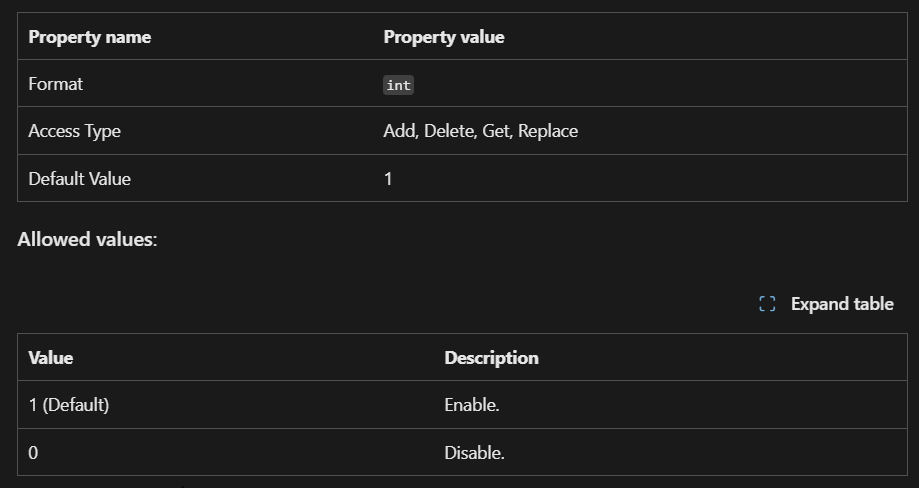Select the Property name column header
The width and height of the screenshot is (919, 488).
(x=89, y=37)
